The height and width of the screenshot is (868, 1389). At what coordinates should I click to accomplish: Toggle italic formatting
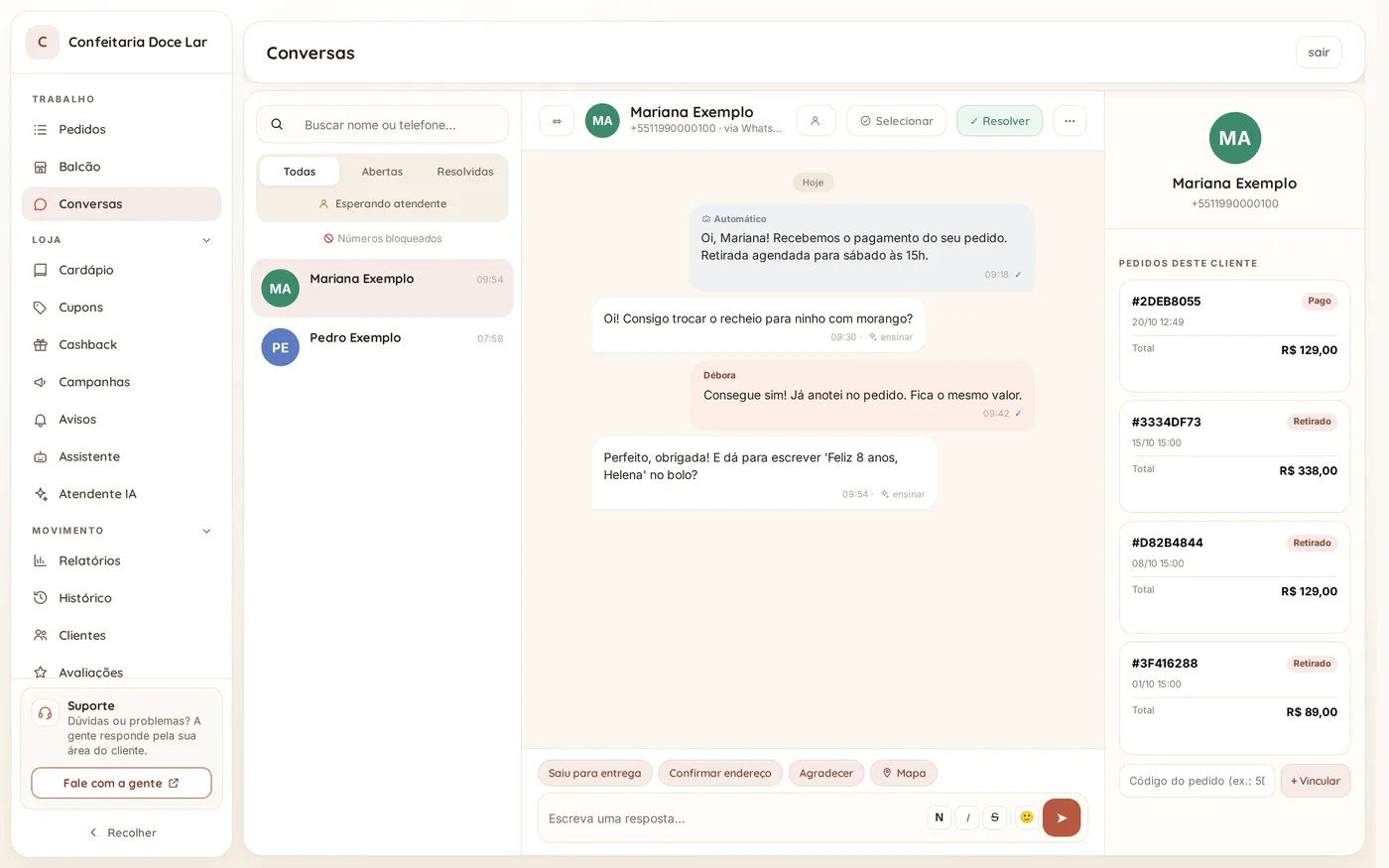pos(967,817)
